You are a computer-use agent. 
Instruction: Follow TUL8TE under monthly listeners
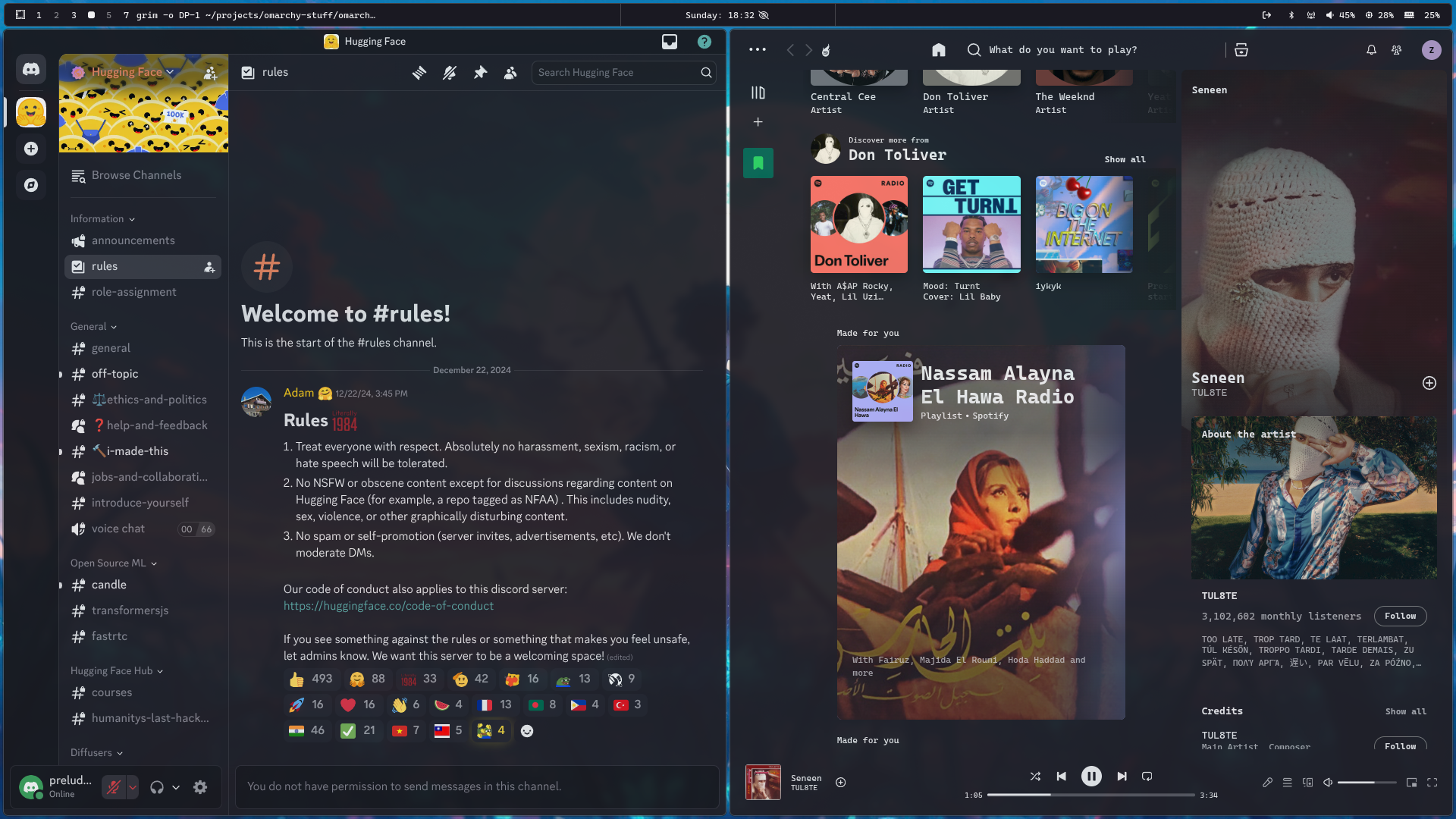pyautogui.click(x=1400, y=617)
